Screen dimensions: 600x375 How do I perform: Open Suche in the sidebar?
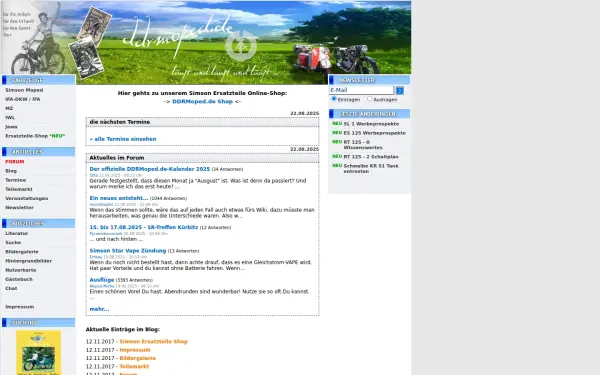(x=13, y=243)
